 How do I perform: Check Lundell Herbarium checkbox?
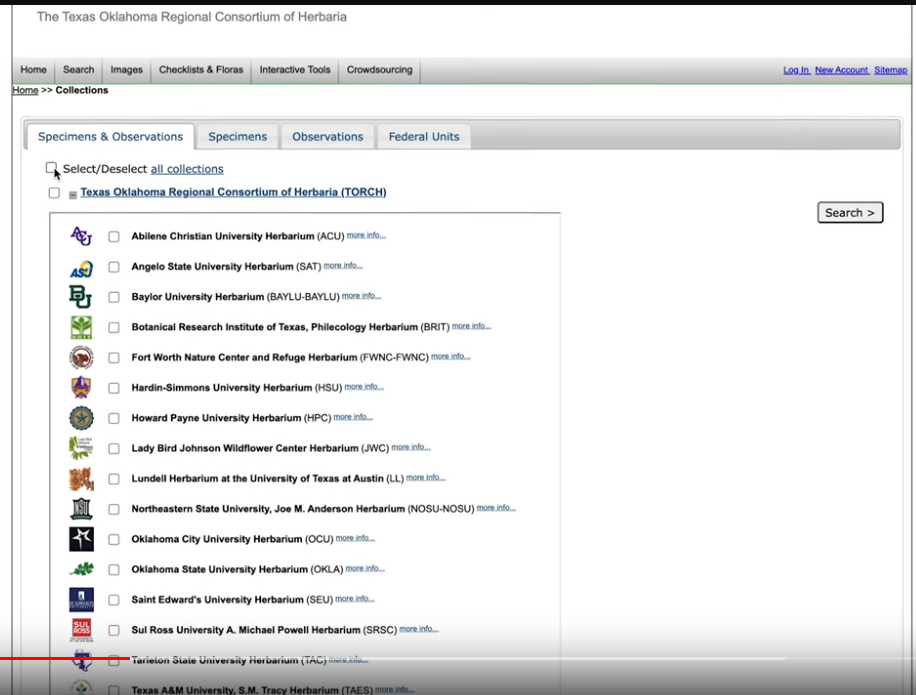click(x=114, y=479)
